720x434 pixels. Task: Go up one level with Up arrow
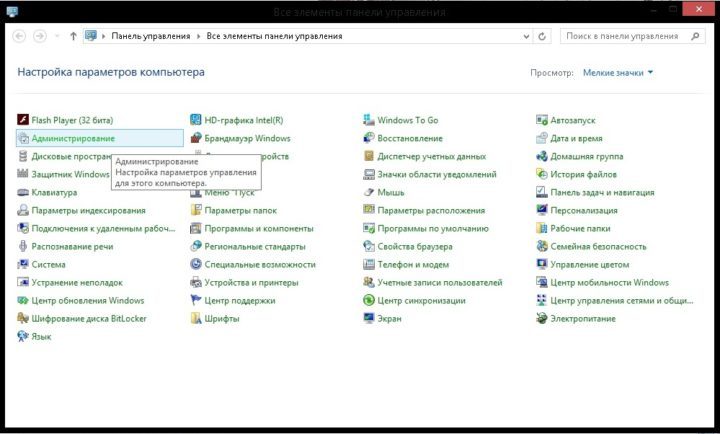(x=73, y=36)
